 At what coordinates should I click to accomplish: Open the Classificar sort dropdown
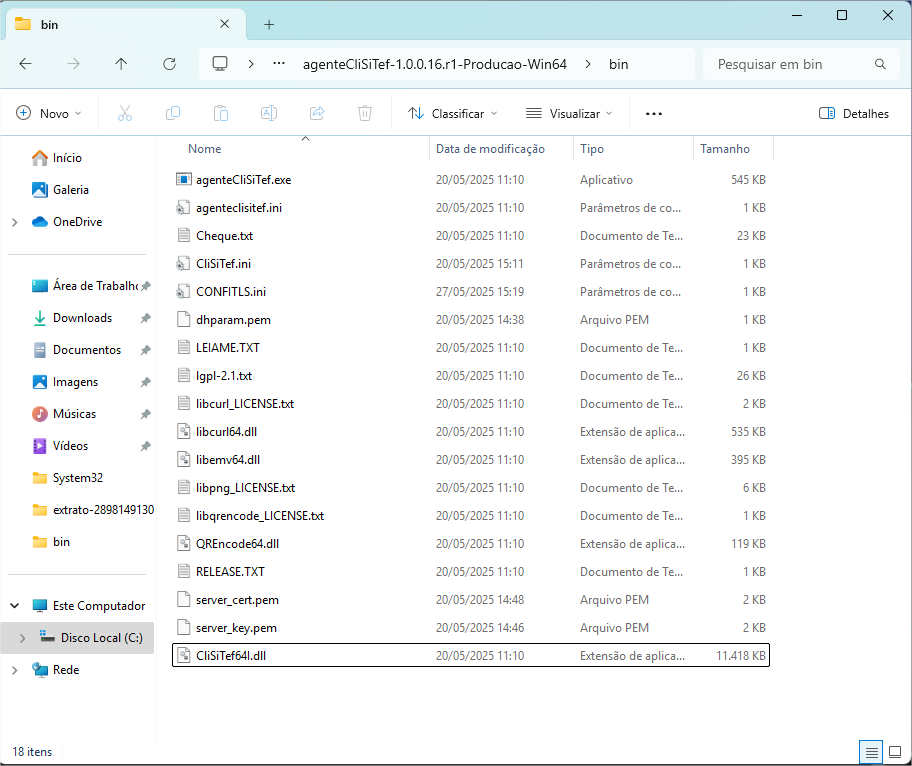point(452,114)
